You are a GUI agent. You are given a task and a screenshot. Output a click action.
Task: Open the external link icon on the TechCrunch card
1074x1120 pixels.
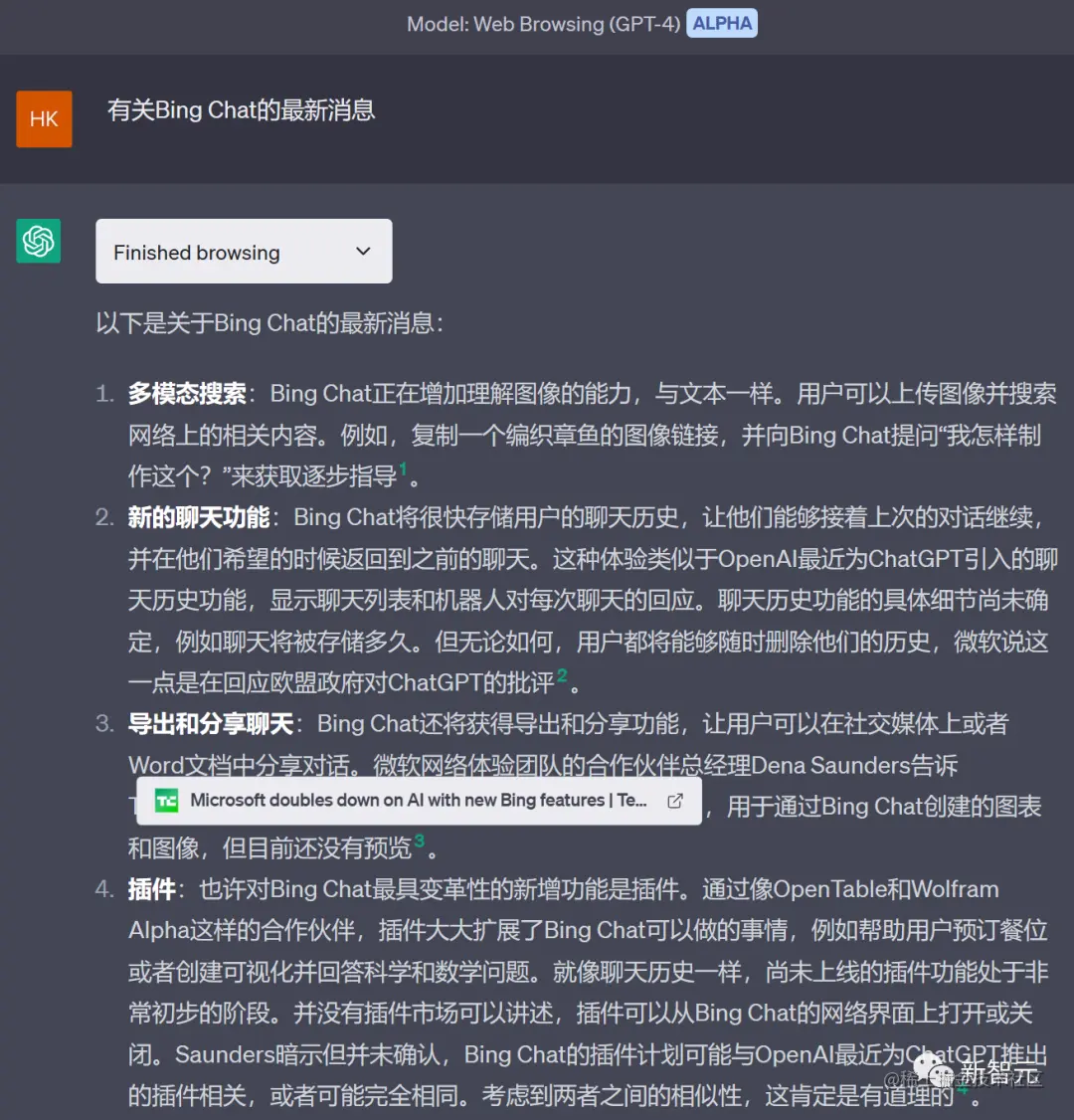click(x=675, y=799)
